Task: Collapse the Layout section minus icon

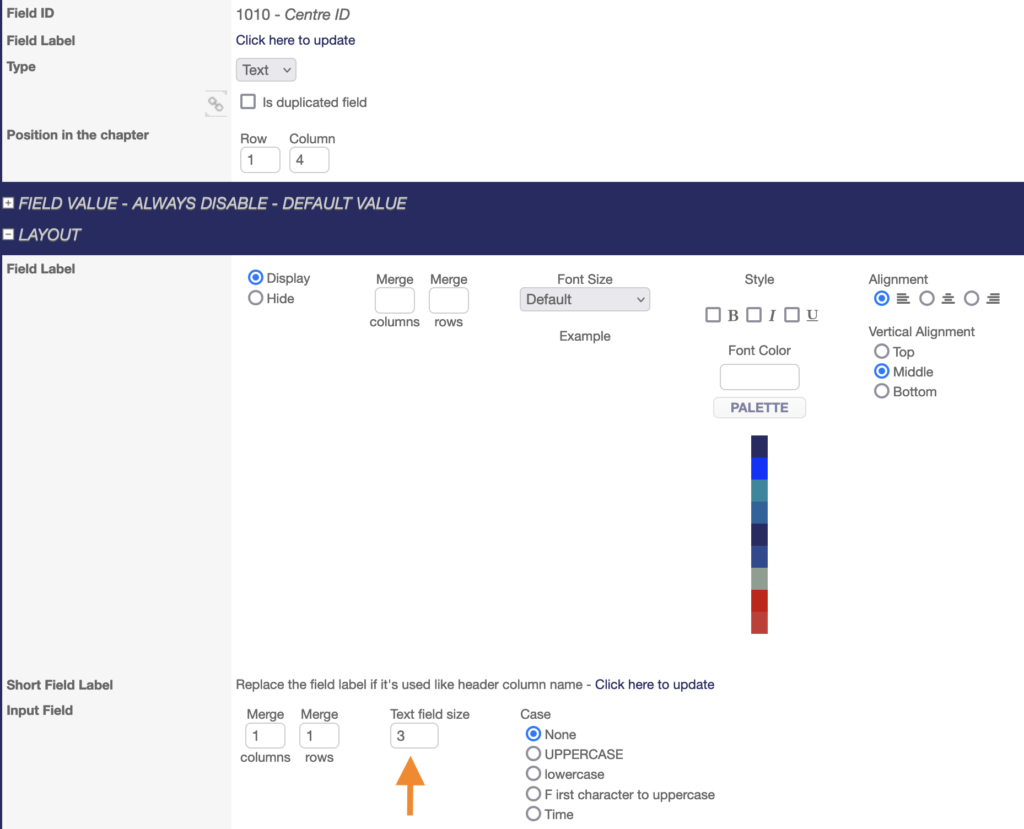Action: tap(9, 235)
